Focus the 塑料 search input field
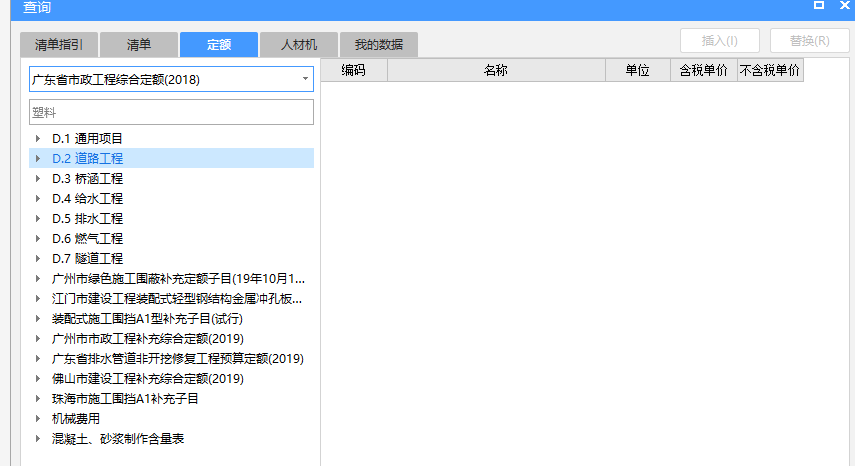The height and width of the screenshot is (466, 855). [171, 112]
